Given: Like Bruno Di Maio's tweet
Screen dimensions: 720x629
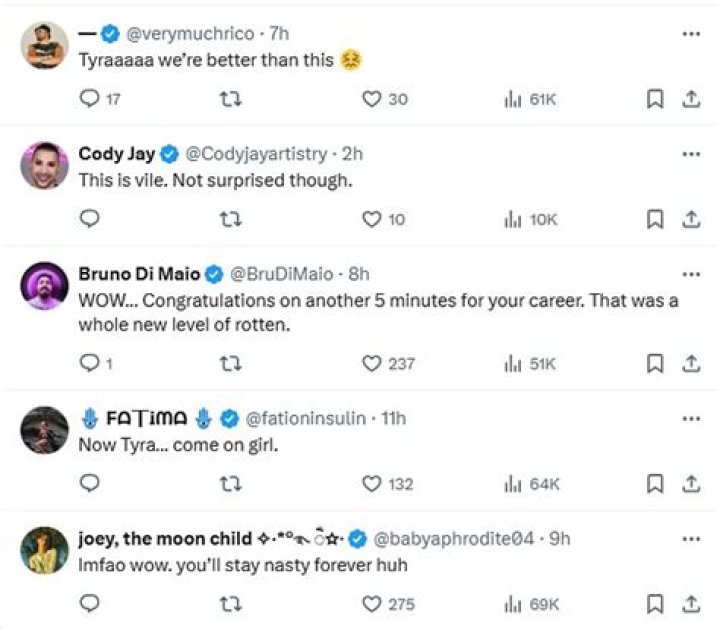Looking at the screenshot, I should [x=372, y=363].
